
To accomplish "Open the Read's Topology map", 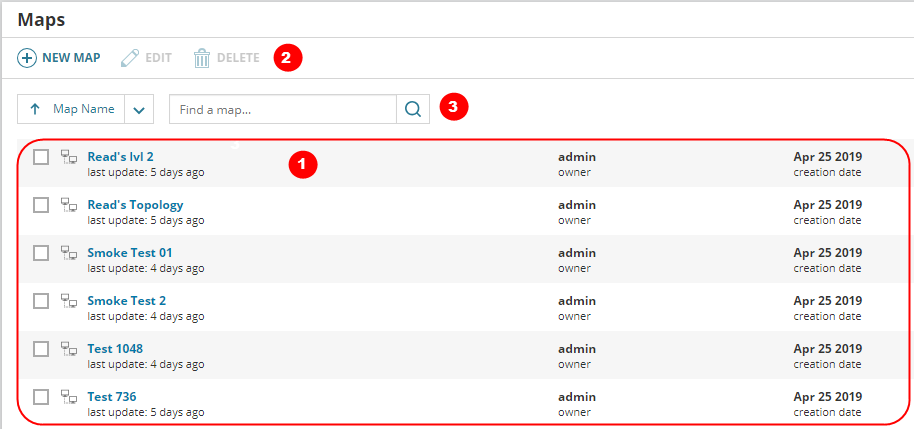I will point(135,205).
